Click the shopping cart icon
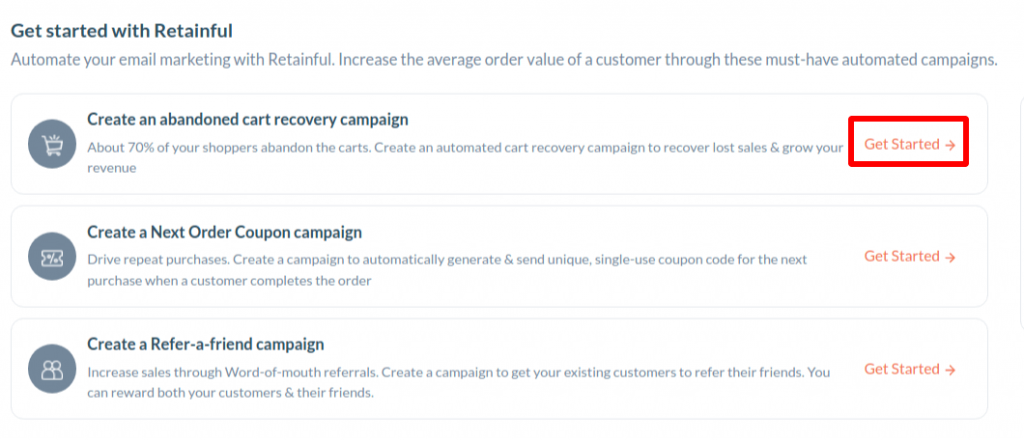Viewport: 1024px width, 441px height. 52,144
